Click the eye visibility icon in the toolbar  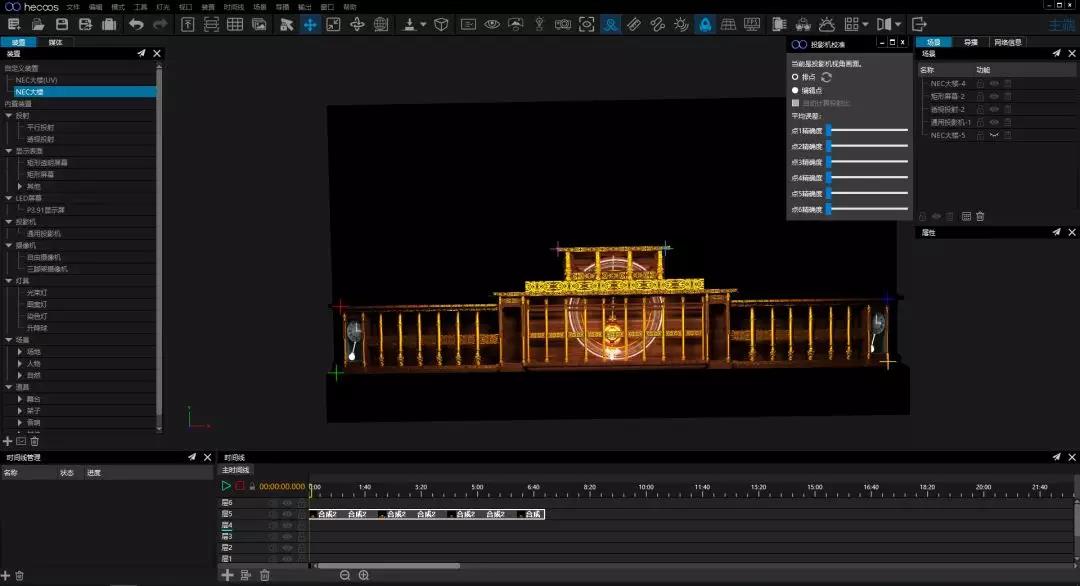pos(493,22)
